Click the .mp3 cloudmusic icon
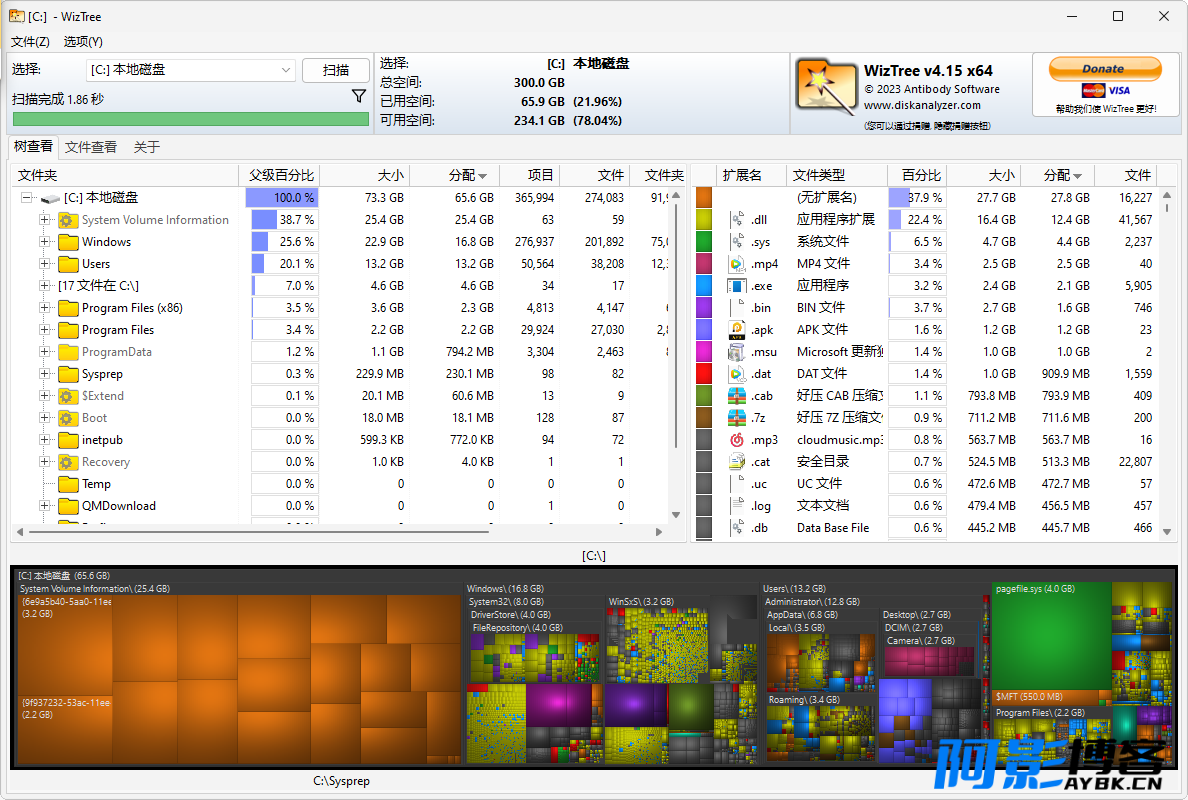 [736, 439]
